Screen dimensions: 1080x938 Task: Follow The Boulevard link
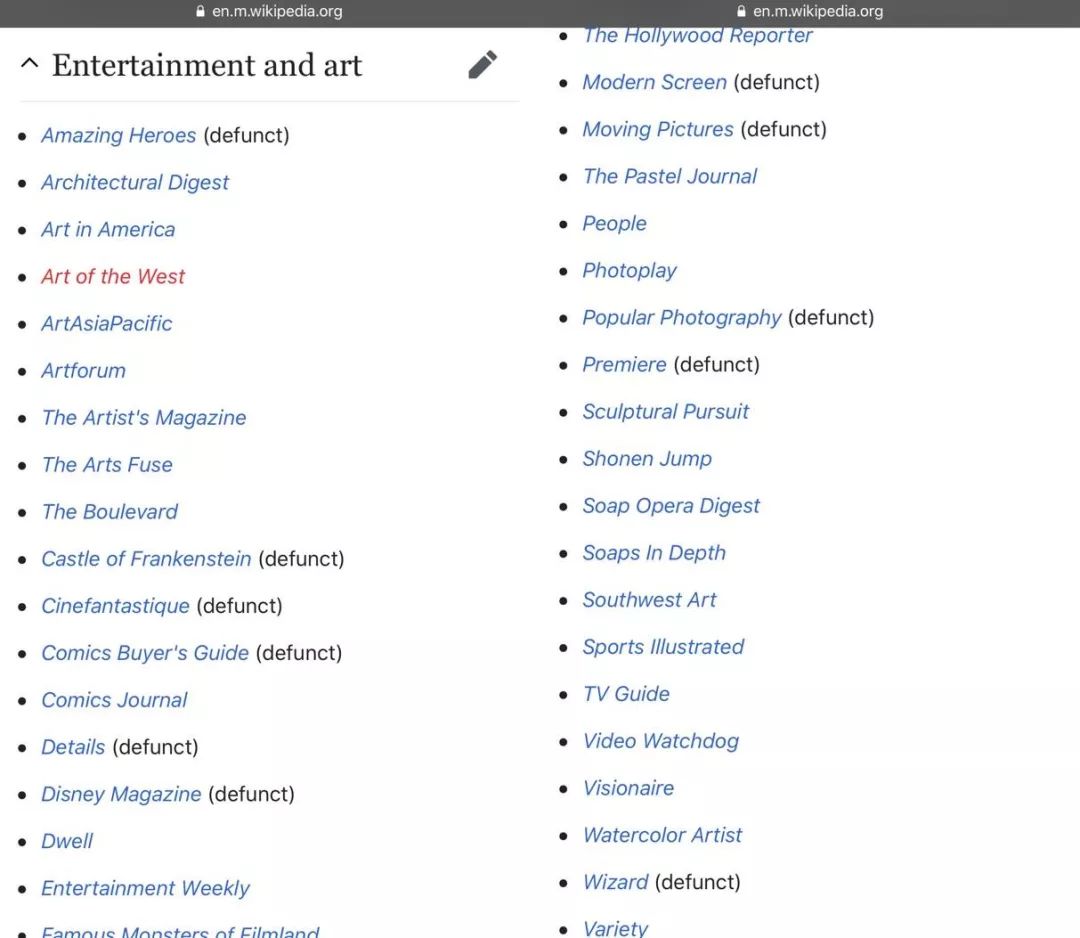point(110,512)
